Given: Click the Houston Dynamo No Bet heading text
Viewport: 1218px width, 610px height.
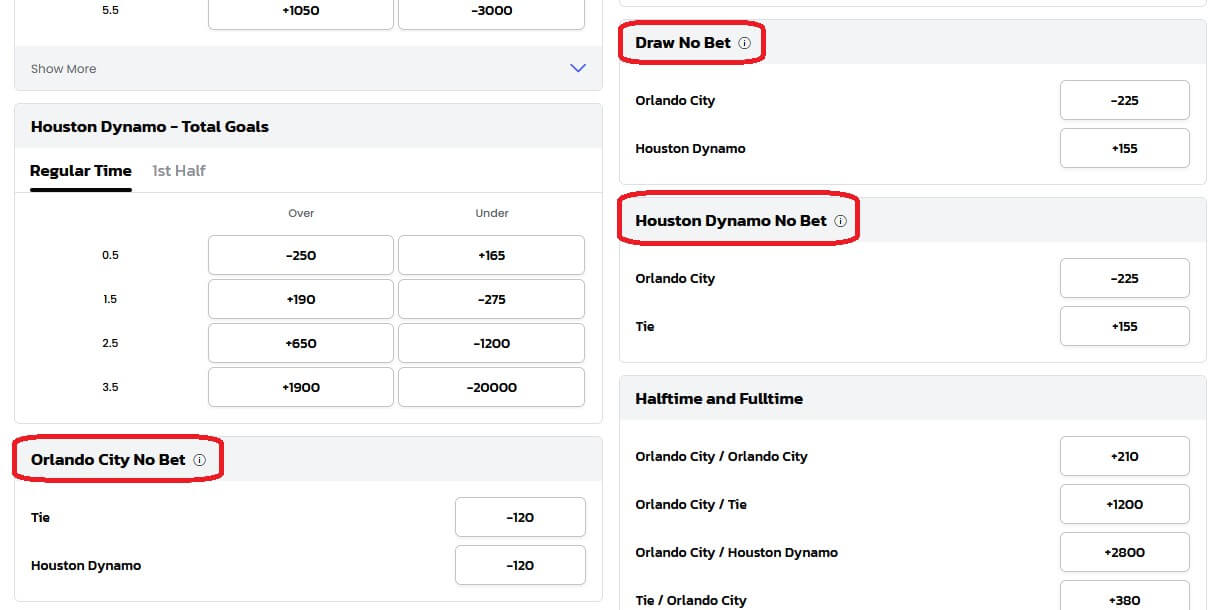Looking at the screenshot, I should click(731, 221).
